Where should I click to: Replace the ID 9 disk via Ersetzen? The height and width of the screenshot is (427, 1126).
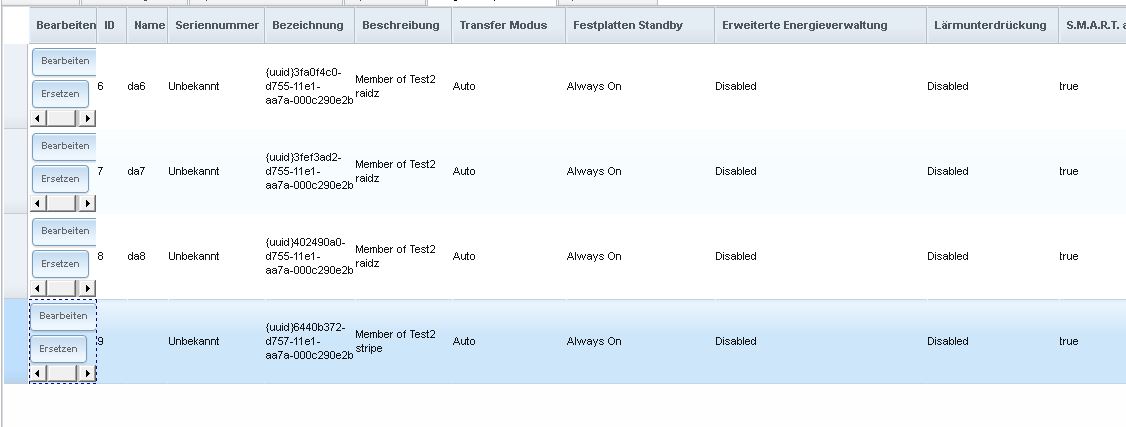(59, 349)
